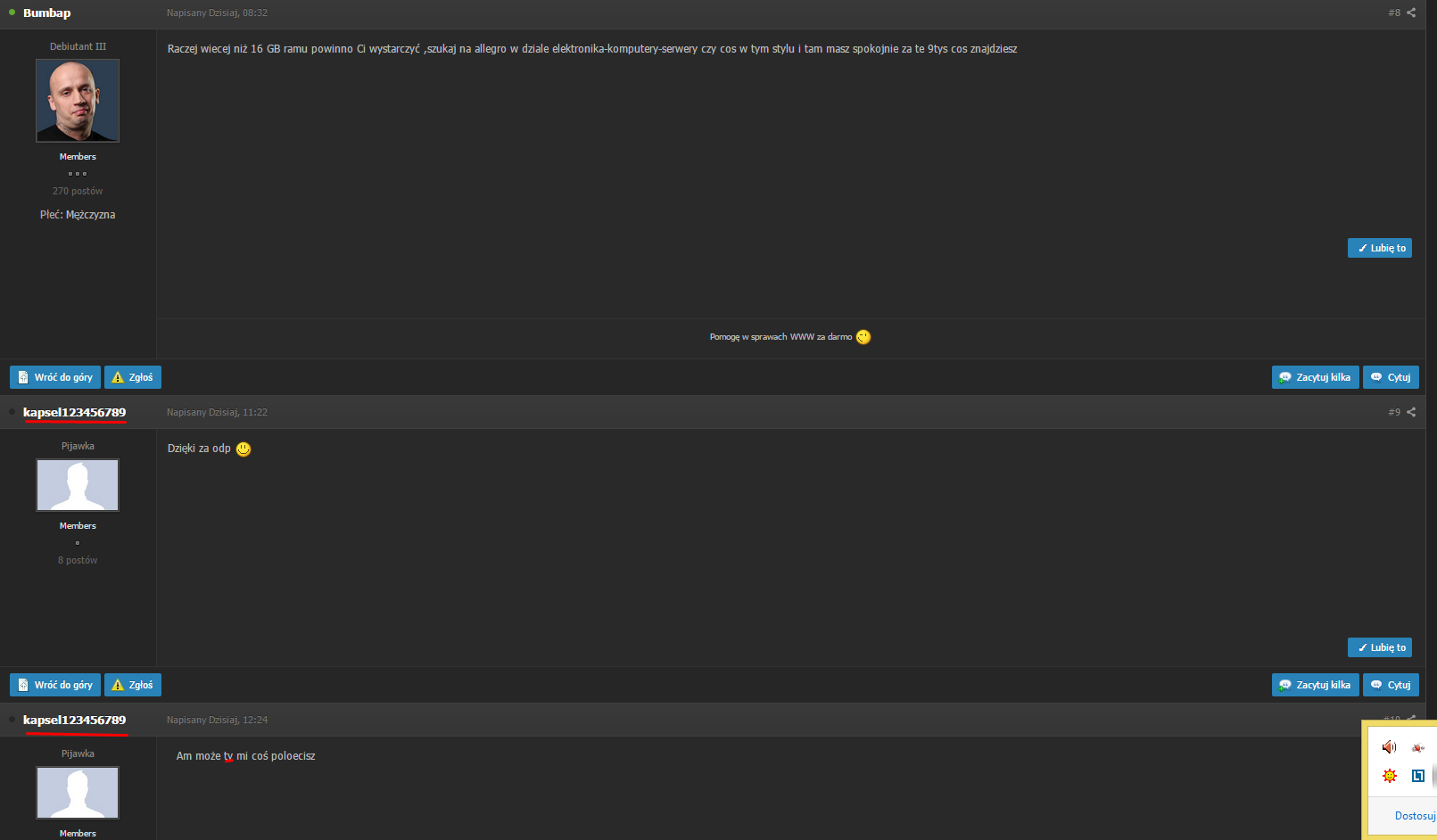Click the volume speaker tray icon

pos(1389,747)
